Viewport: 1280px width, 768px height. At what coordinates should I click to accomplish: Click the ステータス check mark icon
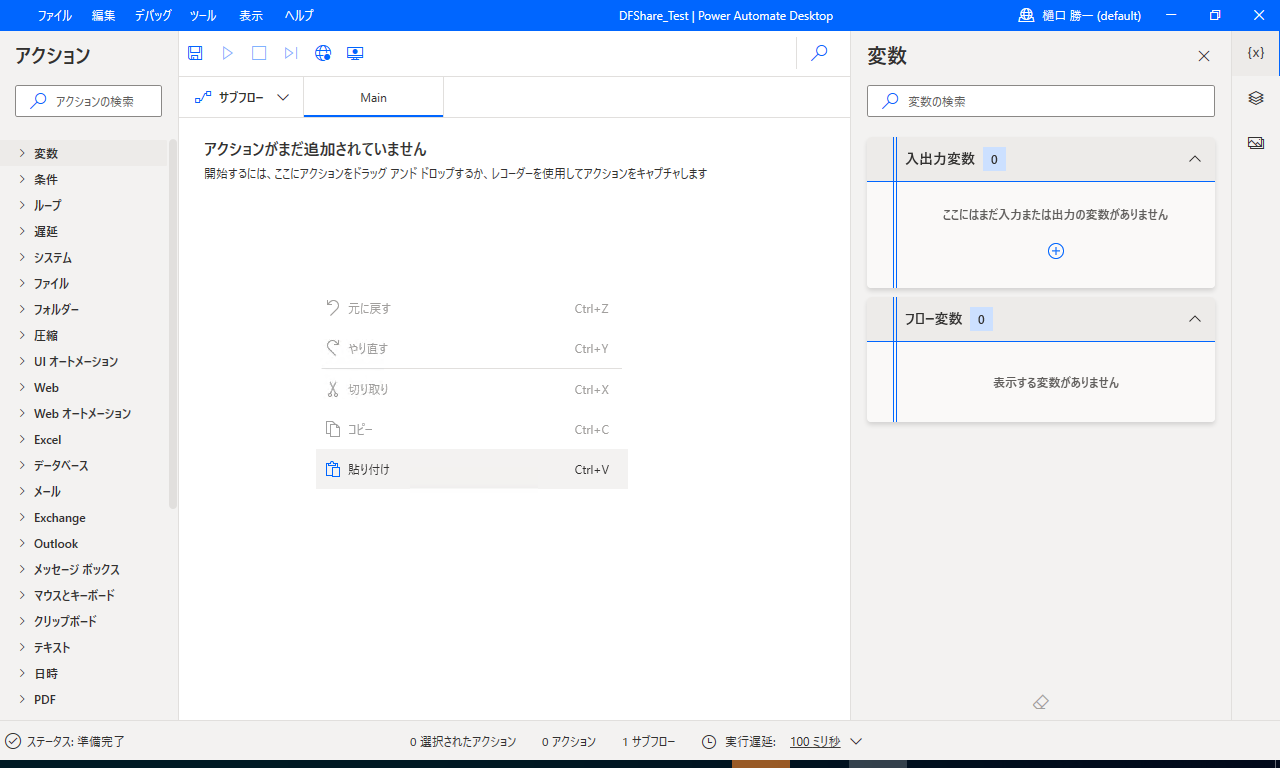coord(13,741)
